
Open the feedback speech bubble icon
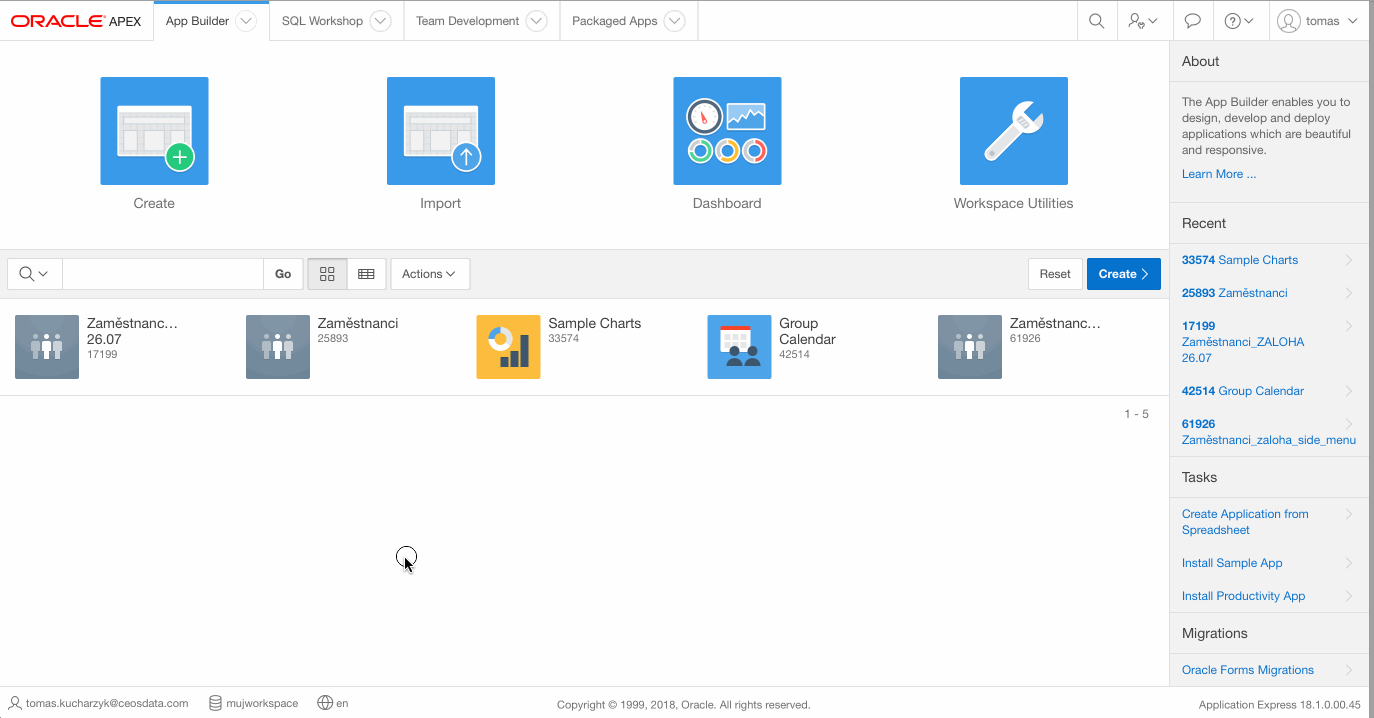[1192, 21]
